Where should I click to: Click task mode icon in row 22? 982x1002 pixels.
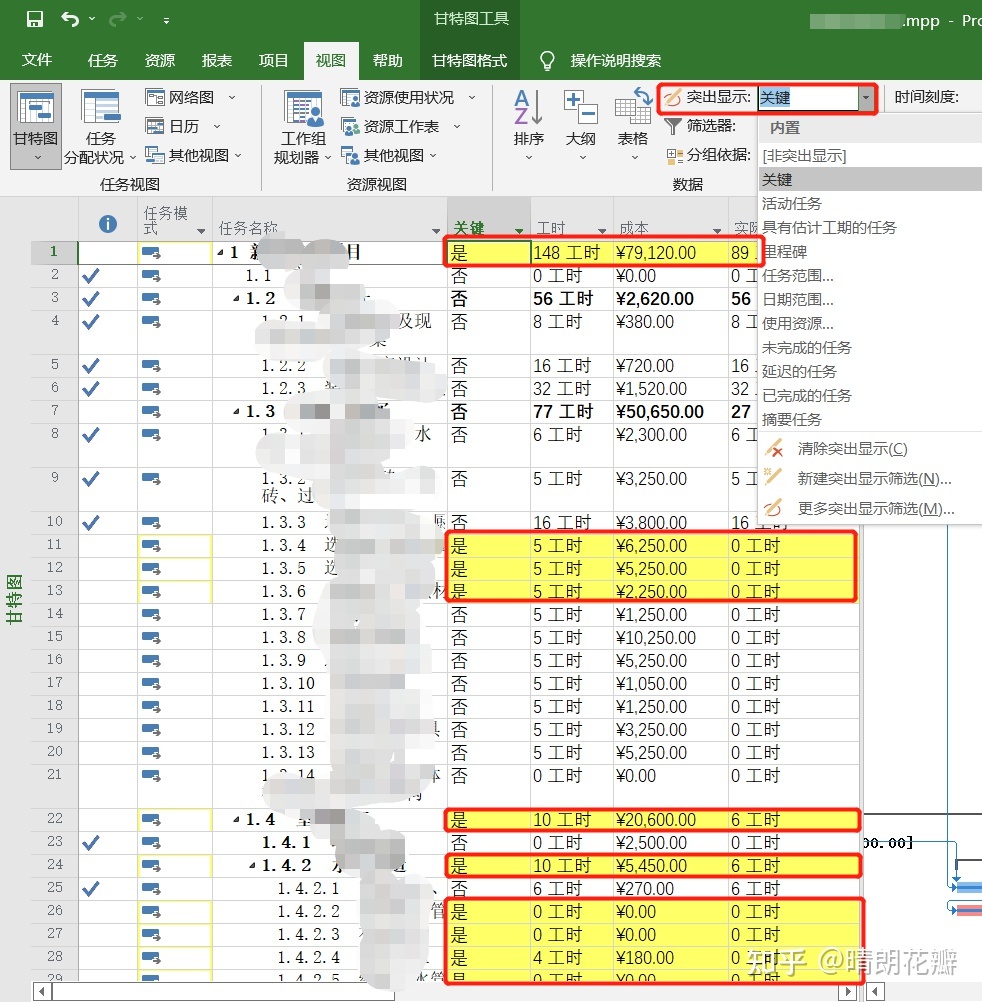pyautogui.click(x=151, y=819)
